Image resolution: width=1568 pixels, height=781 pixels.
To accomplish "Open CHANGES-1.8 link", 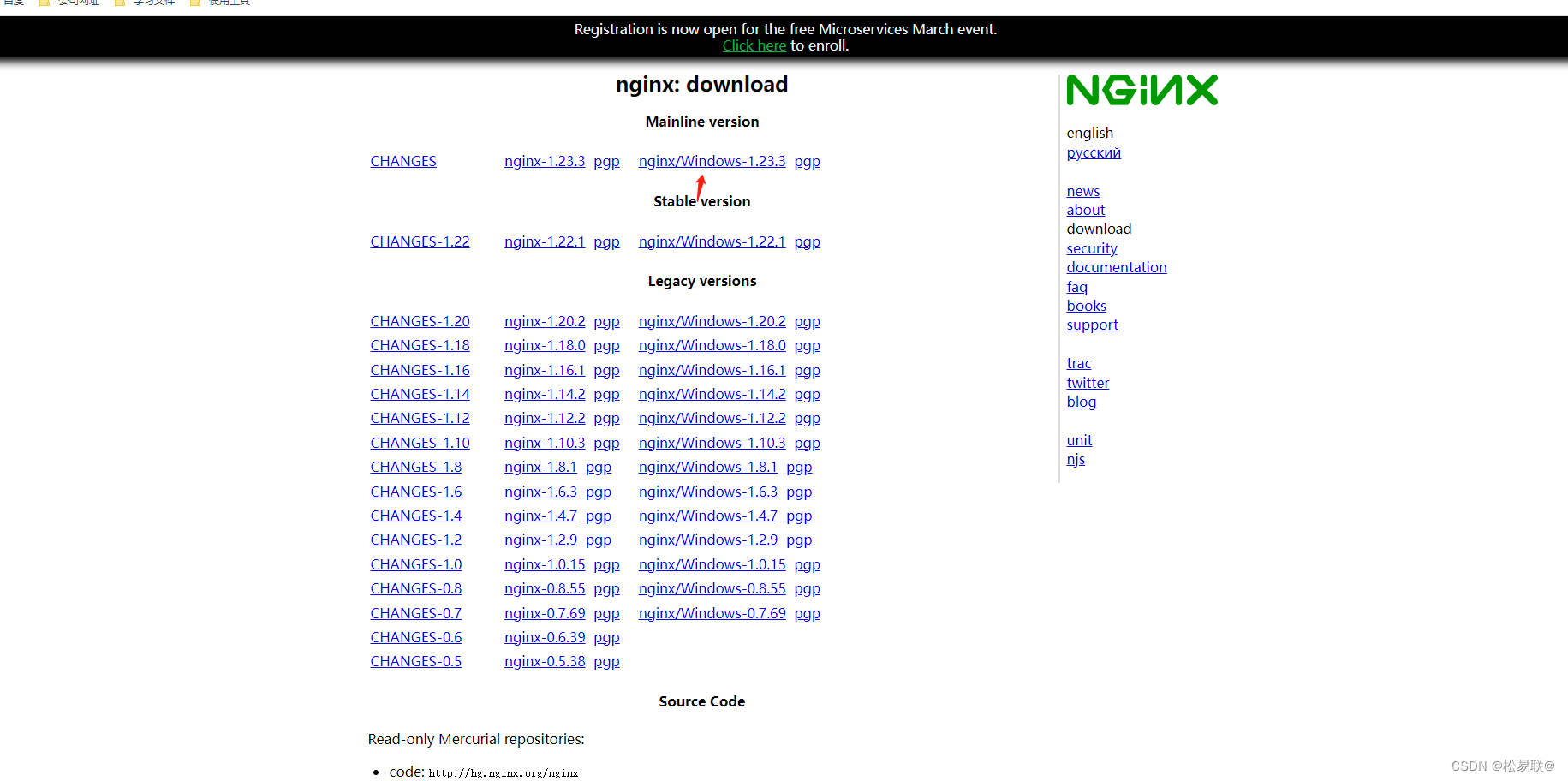I will tap(415, 467).
